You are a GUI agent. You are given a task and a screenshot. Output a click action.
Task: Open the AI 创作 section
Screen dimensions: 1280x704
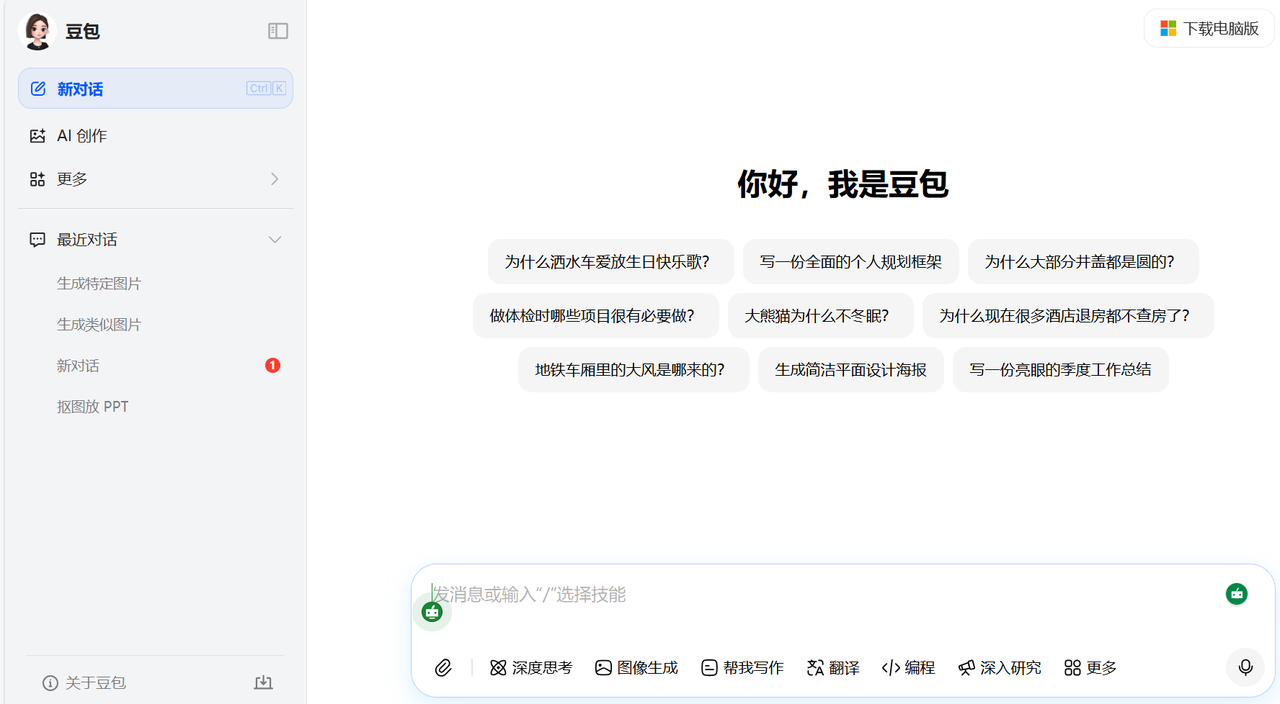pos(155,136)
